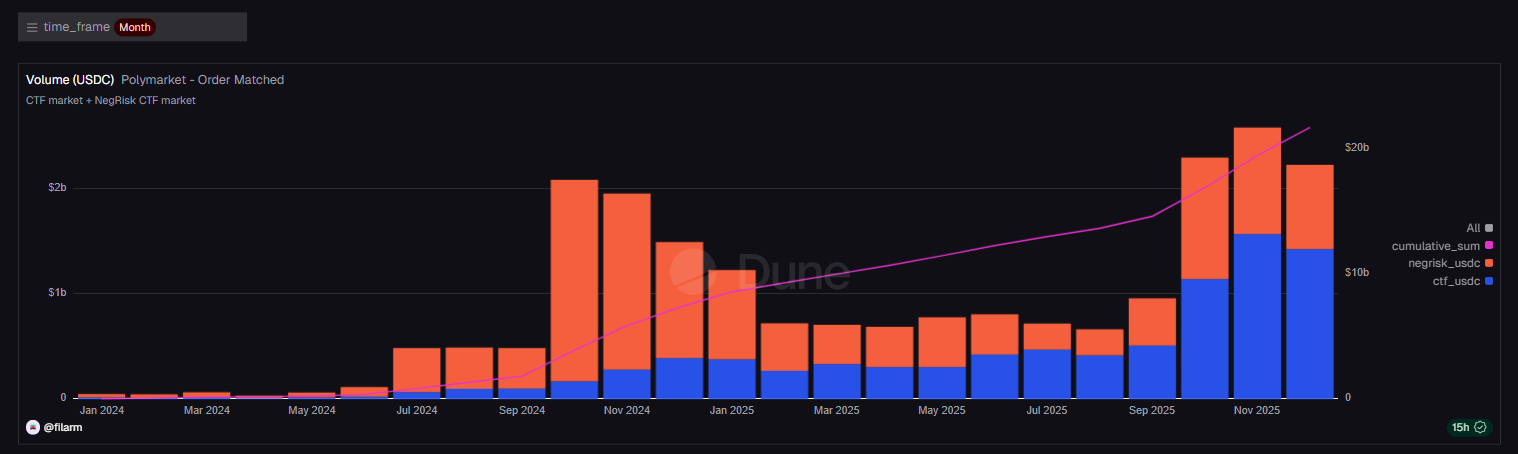Click the May 2024 x-axis label
The width and height of the screenshot is (1518, 454).
click(x=312, y=410)
